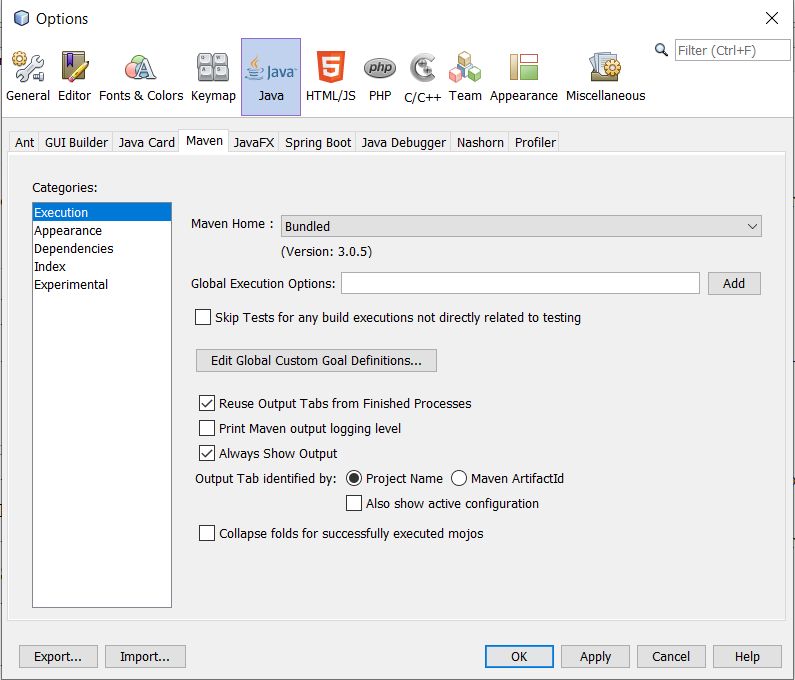
Task: Select the Java options category
Action: click(271, 77)
